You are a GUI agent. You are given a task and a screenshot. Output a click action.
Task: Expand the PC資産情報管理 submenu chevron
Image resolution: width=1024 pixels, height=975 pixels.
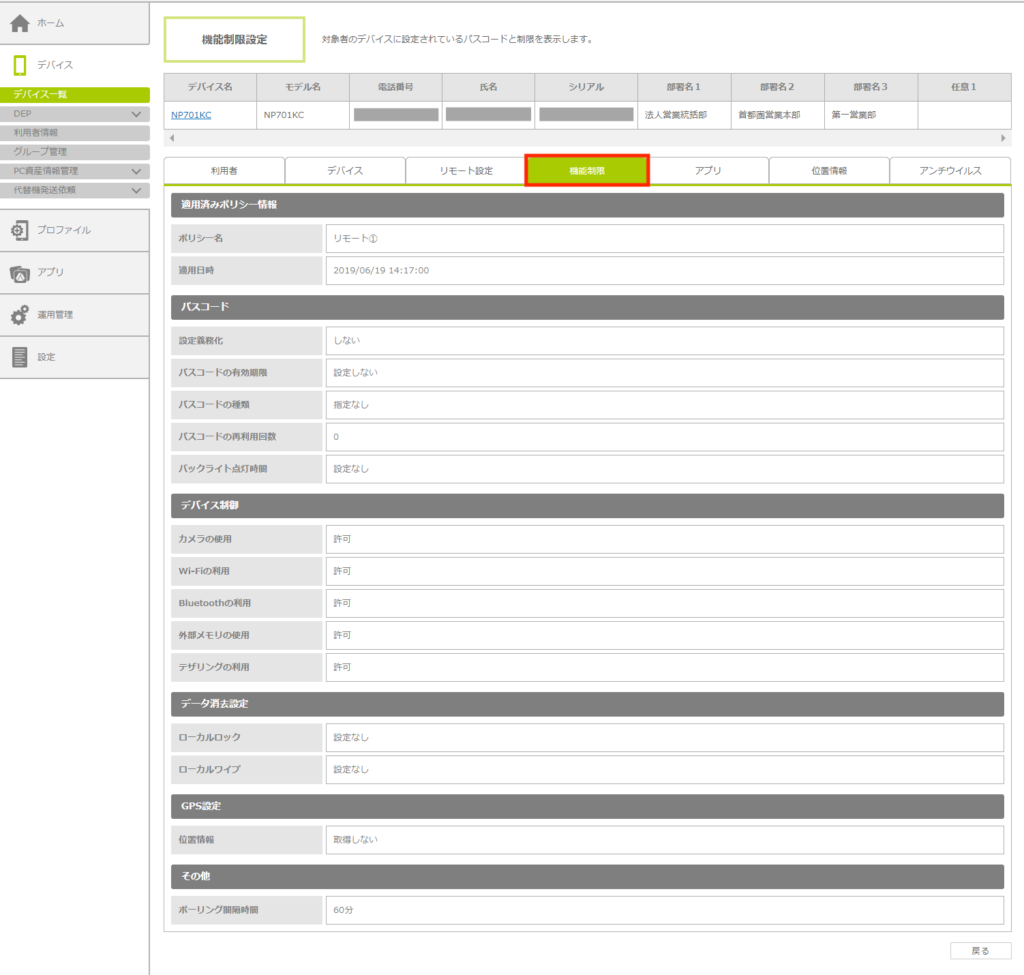[137, 171]
